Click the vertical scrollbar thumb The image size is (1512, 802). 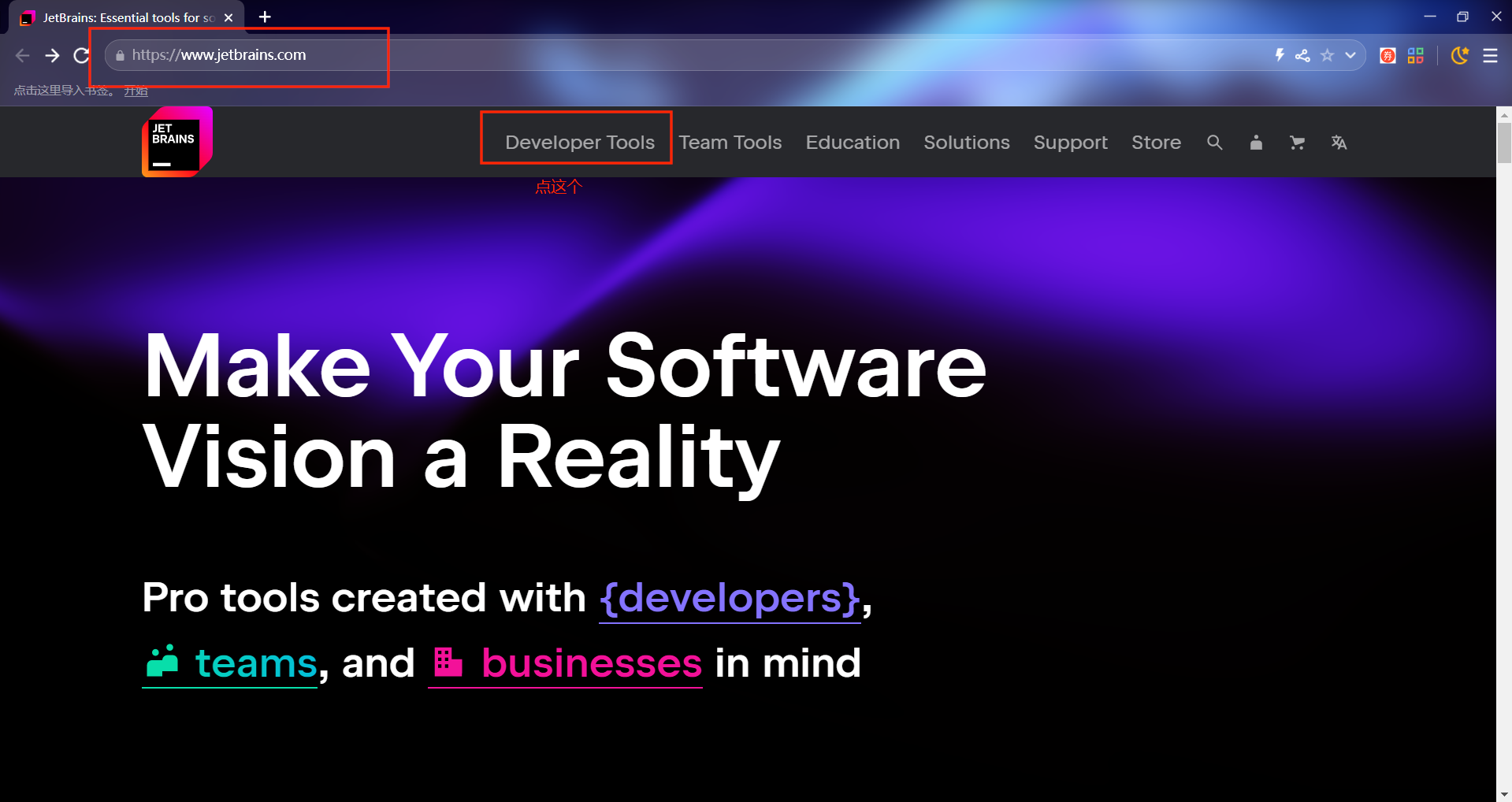click(1504, 143)
